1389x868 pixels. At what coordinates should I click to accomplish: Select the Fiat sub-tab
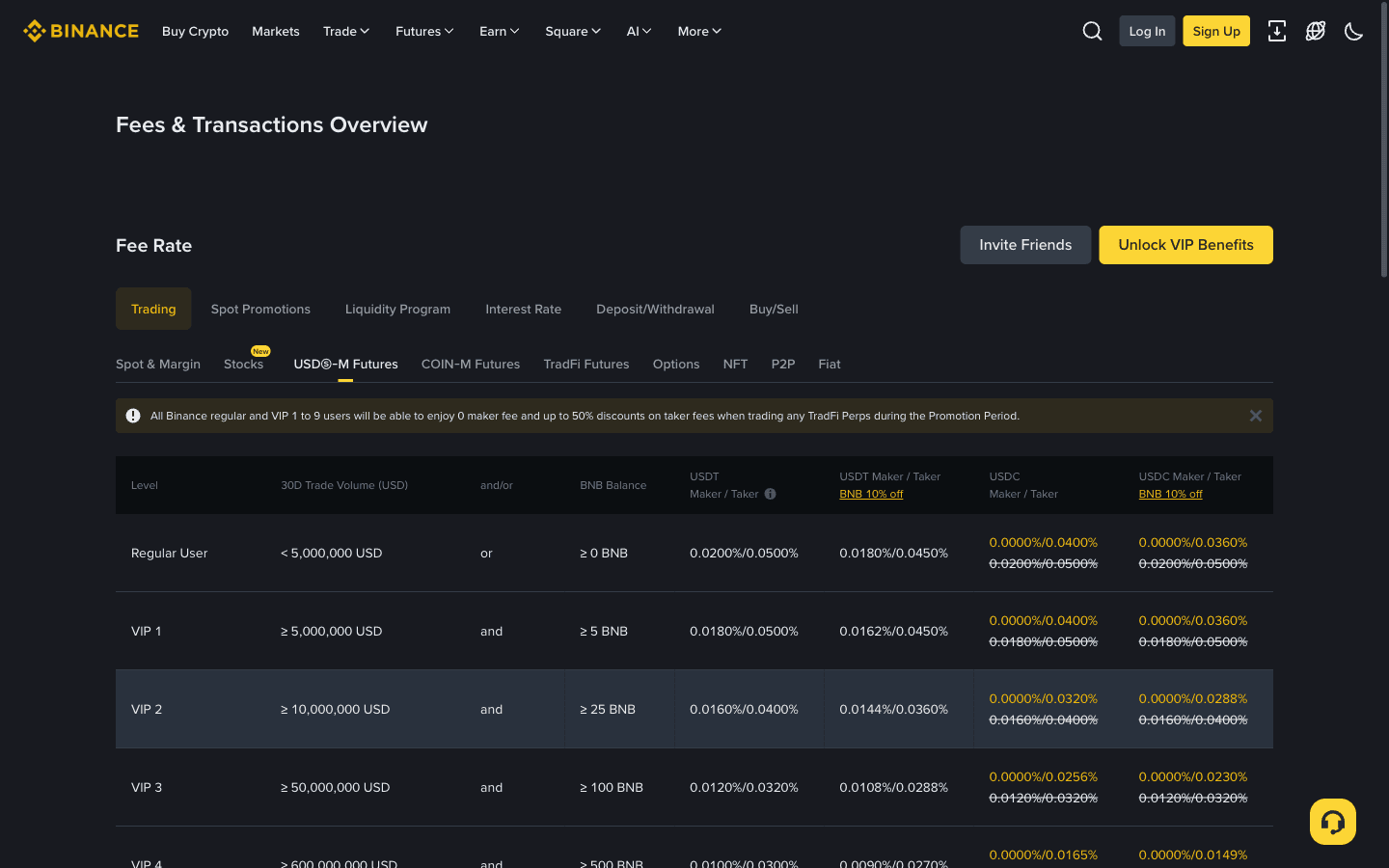point(830,364)
